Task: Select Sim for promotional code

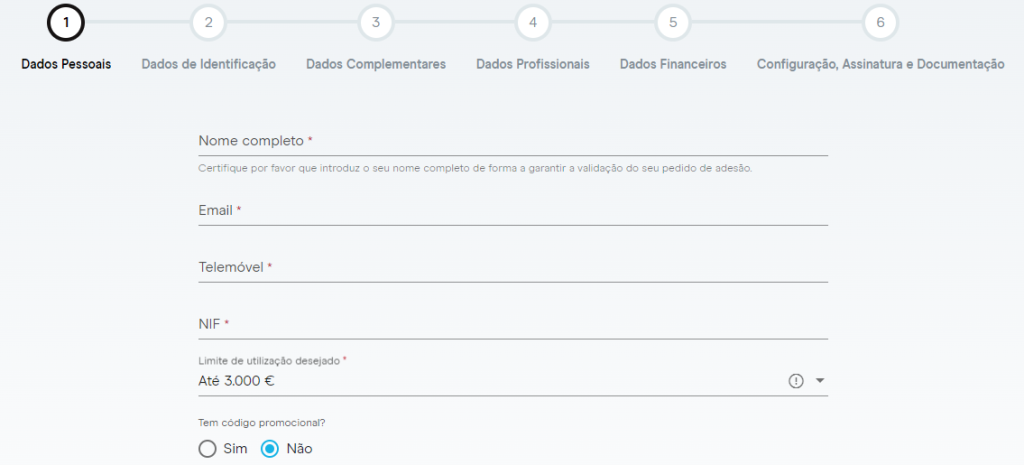Action: [208, 449]
